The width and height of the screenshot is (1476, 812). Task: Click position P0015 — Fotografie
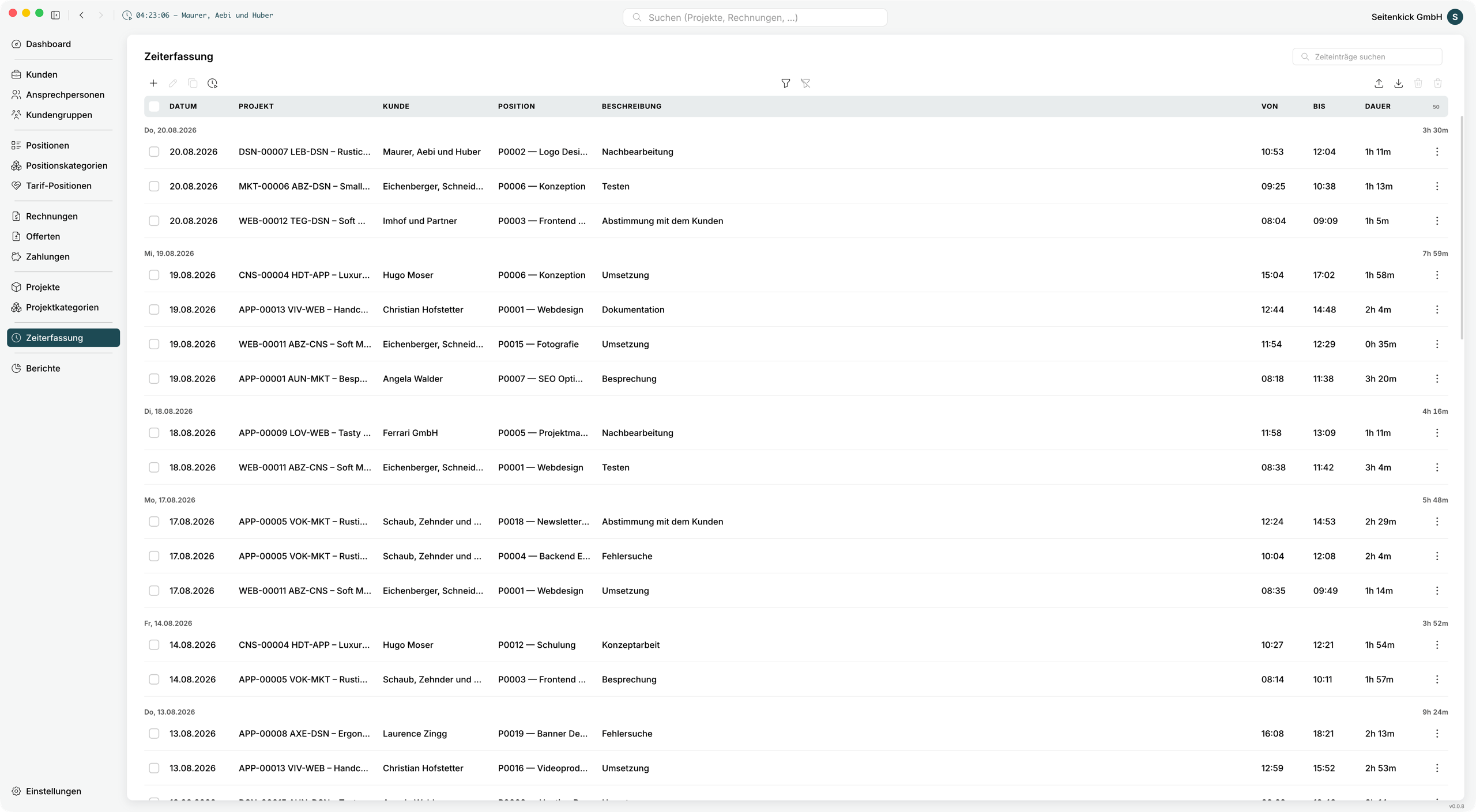click(x=539, y=344)
